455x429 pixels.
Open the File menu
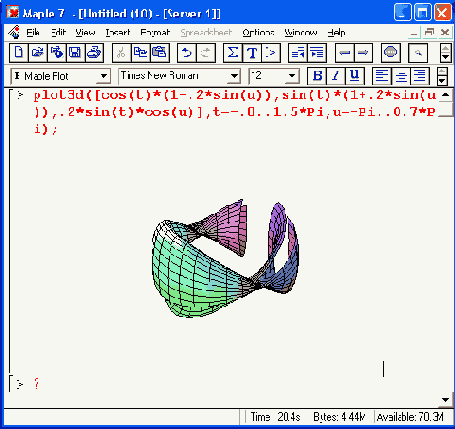click(33, 32)
